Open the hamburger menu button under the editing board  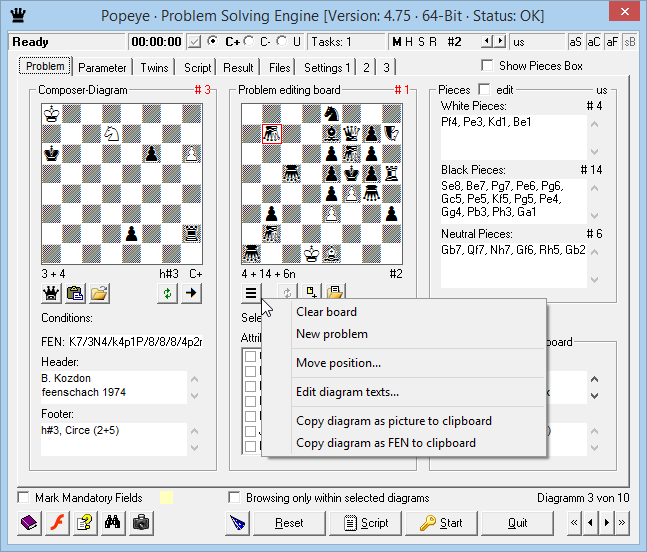[251, 293]
